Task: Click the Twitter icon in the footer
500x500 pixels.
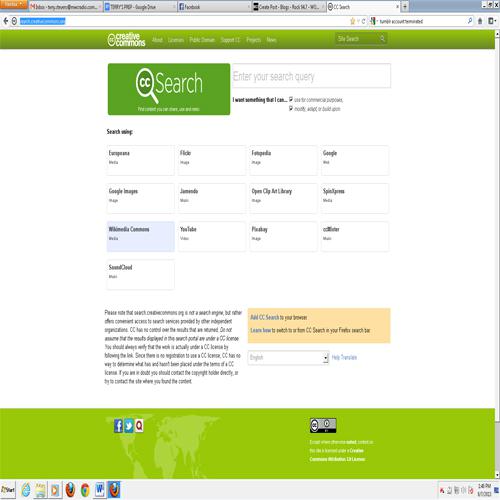Action: click(x=129, y=426)
